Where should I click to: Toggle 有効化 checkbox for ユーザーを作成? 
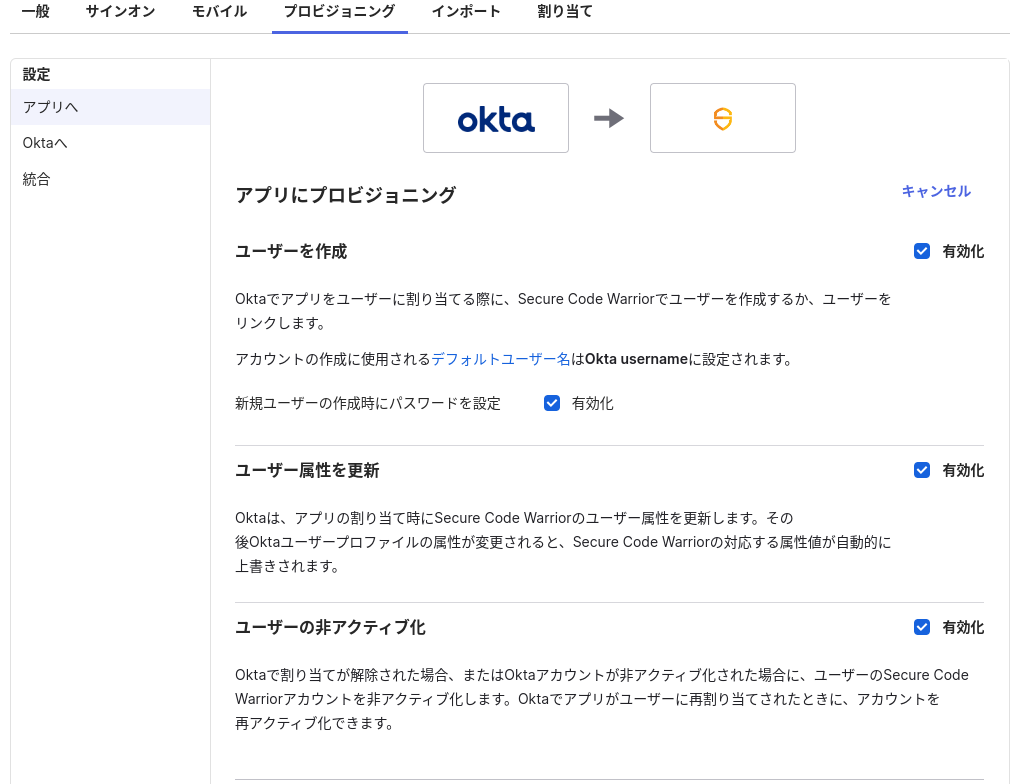click(x=921, y=251)
